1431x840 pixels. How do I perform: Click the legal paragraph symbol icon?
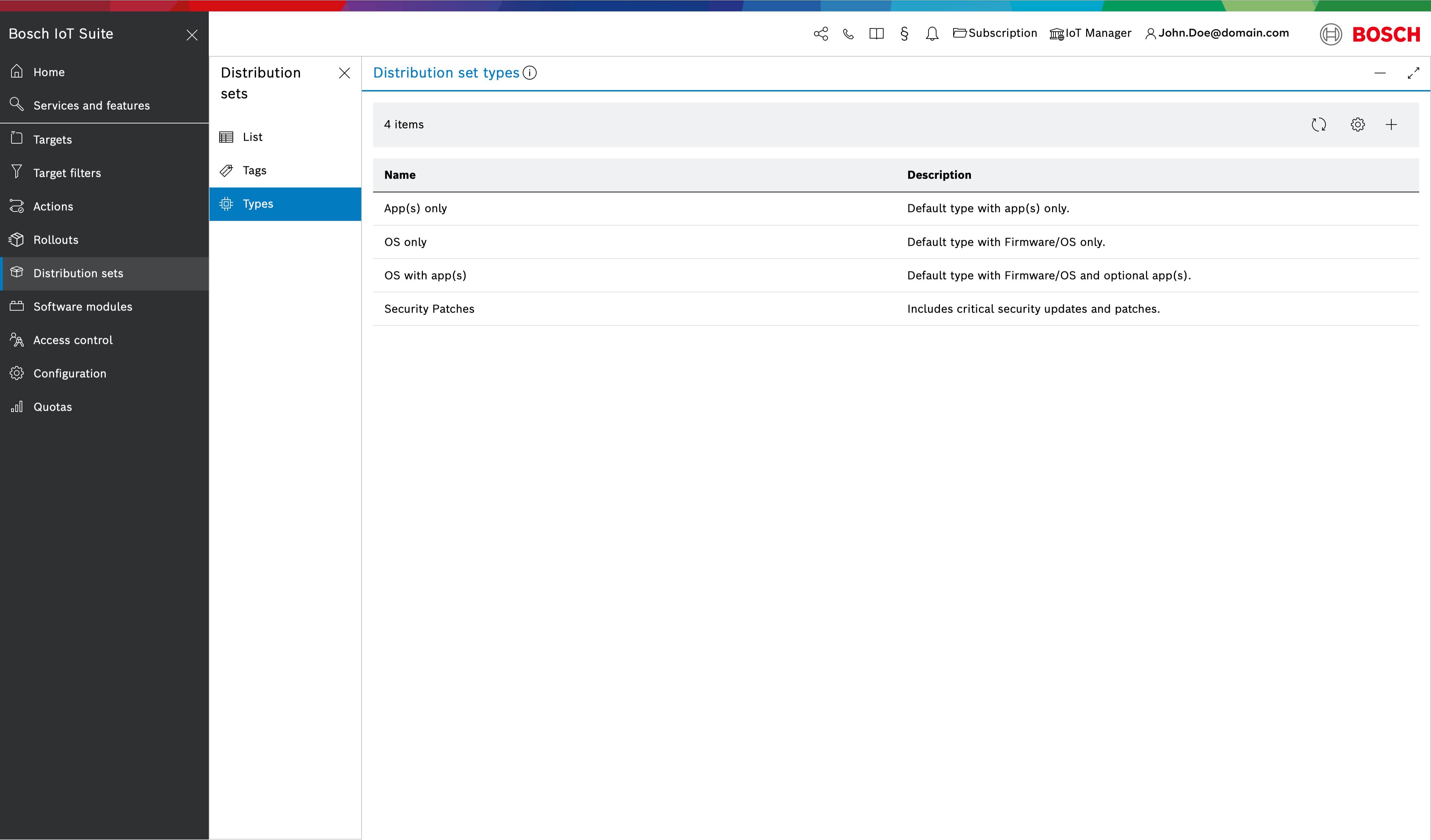click(904, 33)
